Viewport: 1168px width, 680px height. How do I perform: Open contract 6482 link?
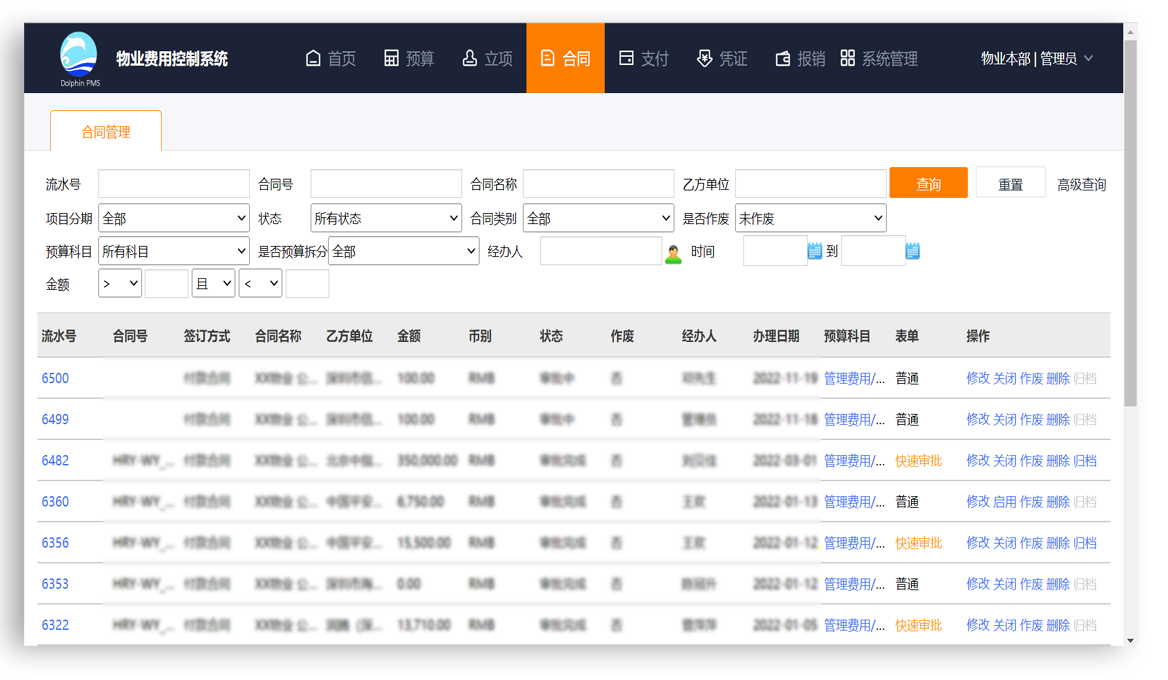pyautogui.click(x=55, y=460)
